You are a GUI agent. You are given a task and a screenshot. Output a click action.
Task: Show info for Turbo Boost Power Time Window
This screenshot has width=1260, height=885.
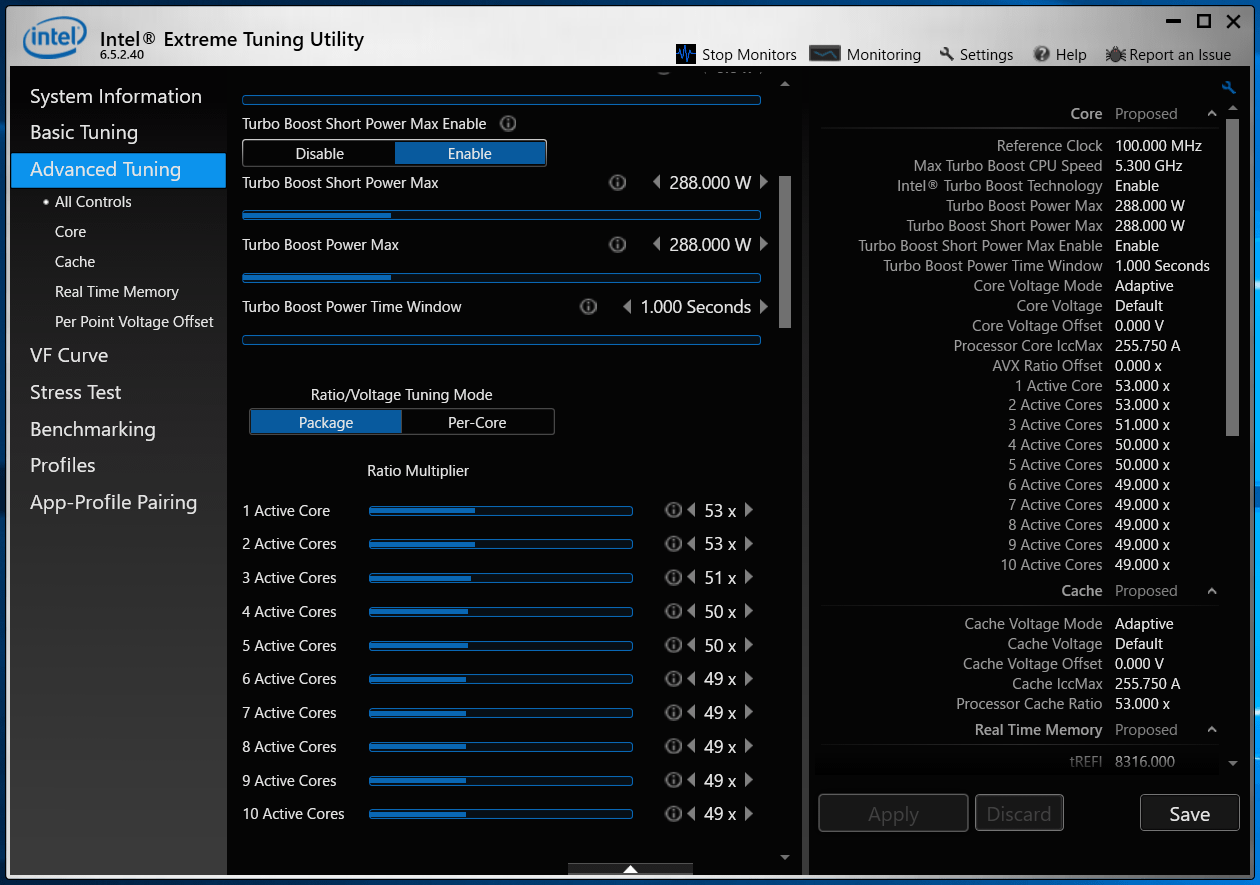point(589,307)
